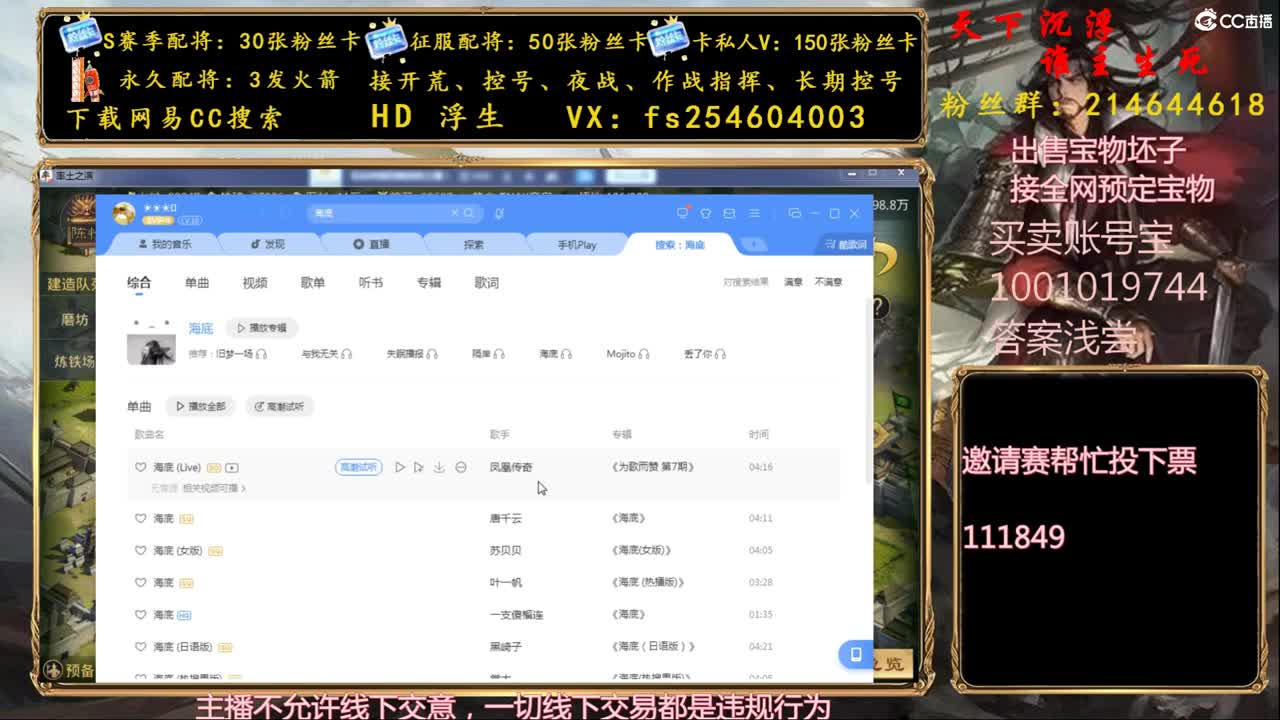Image resolution: width=1280 pixels, height=720 pixels.
Task: Add 海底 (Live) to play next
Action: click(x=419, y=467)
